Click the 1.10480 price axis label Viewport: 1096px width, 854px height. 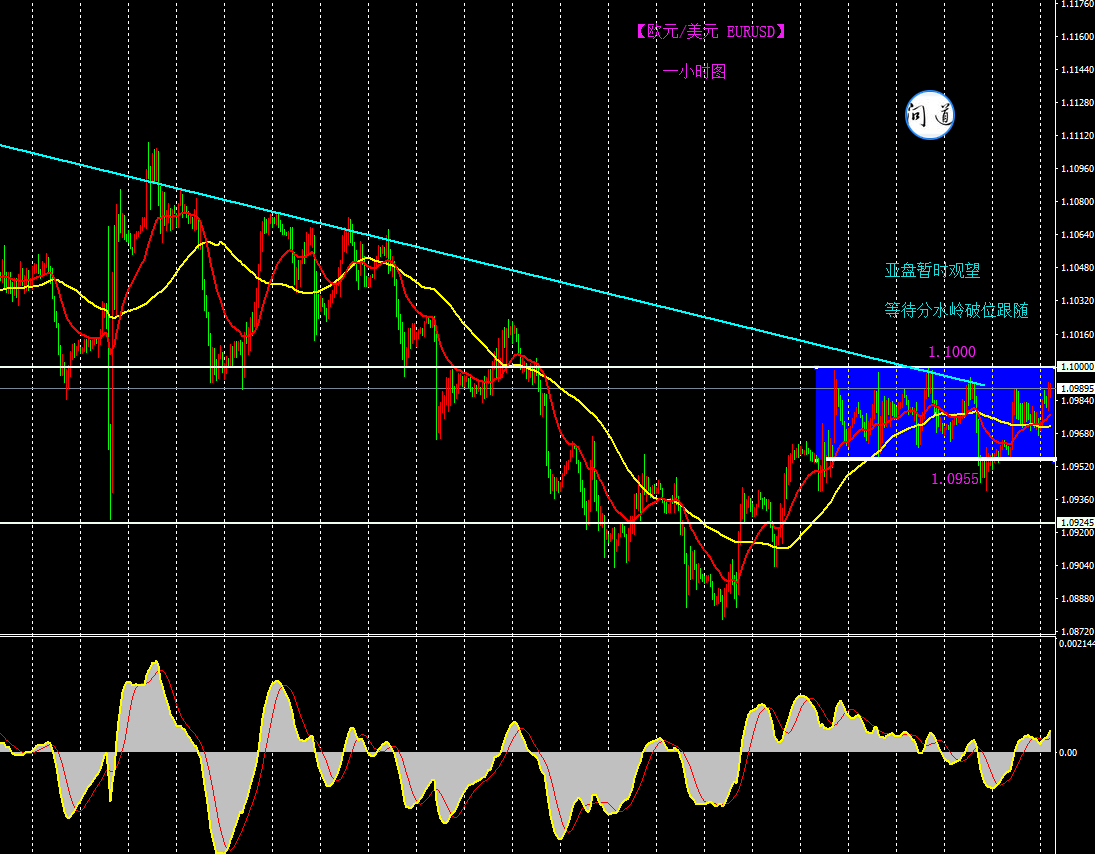1075,267
